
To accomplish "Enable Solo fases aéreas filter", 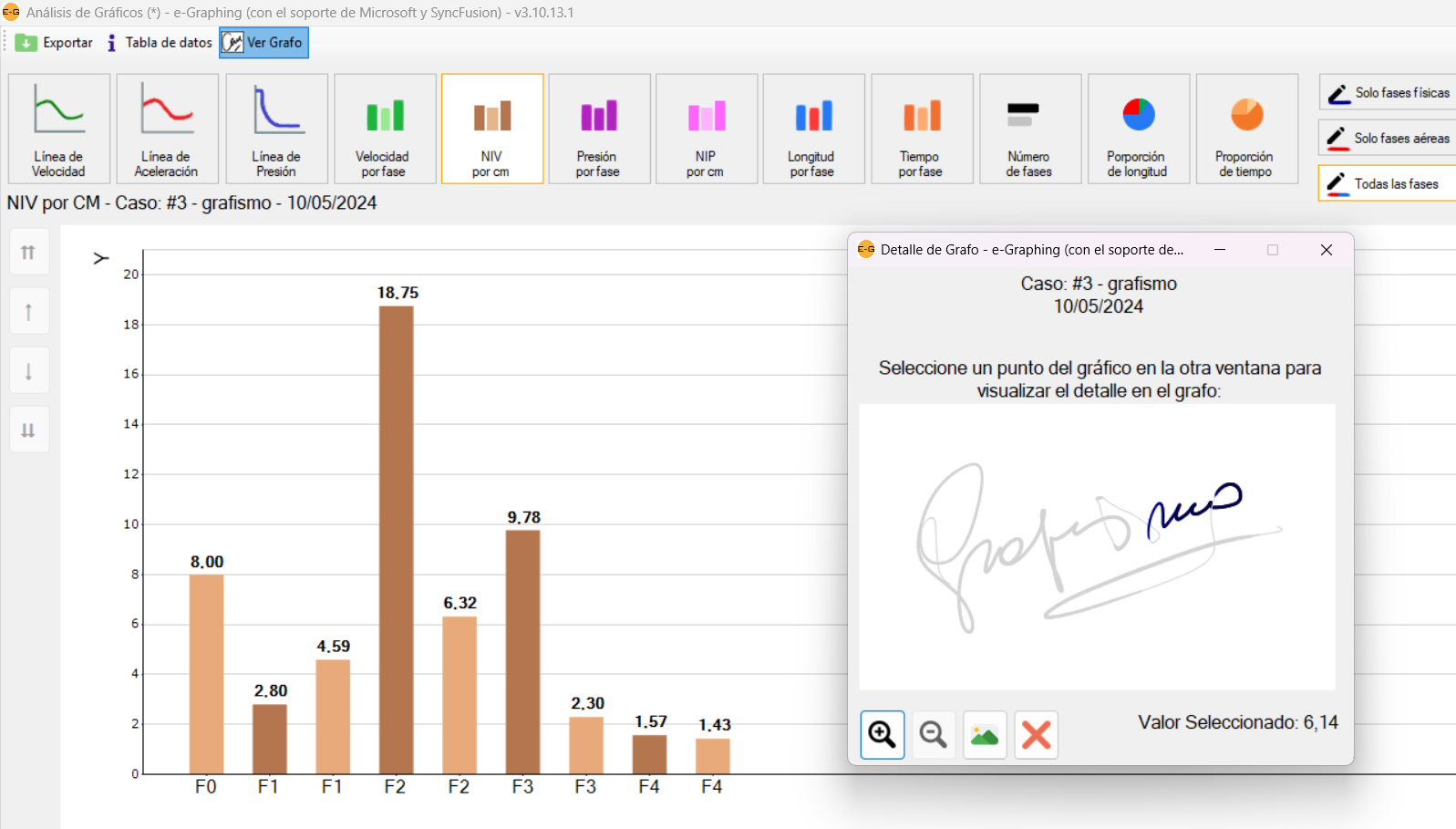I will click(1388, 139).
